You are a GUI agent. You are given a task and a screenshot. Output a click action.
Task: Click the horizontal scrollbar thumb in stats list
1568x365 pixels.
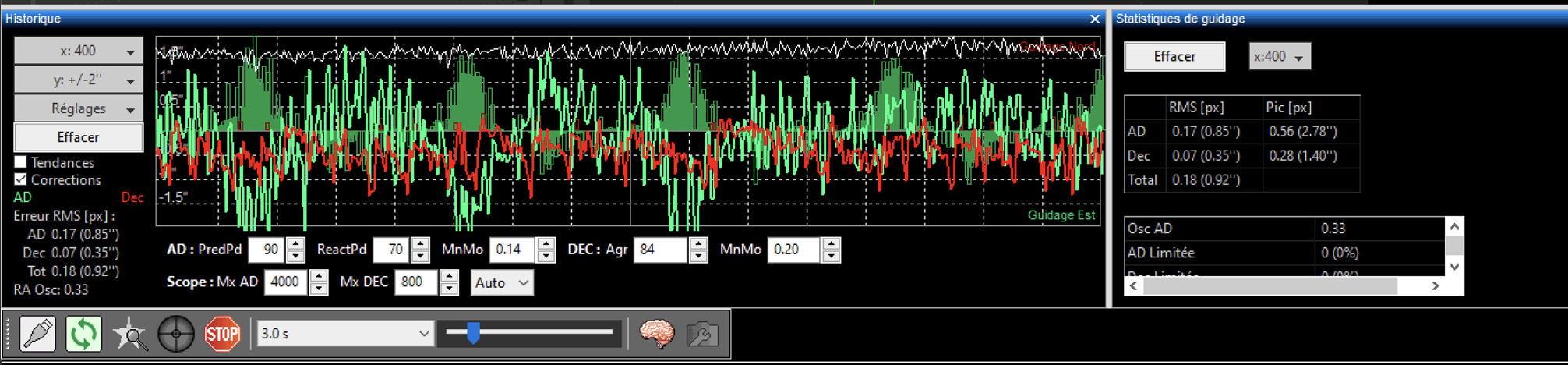pos(1270,286)
